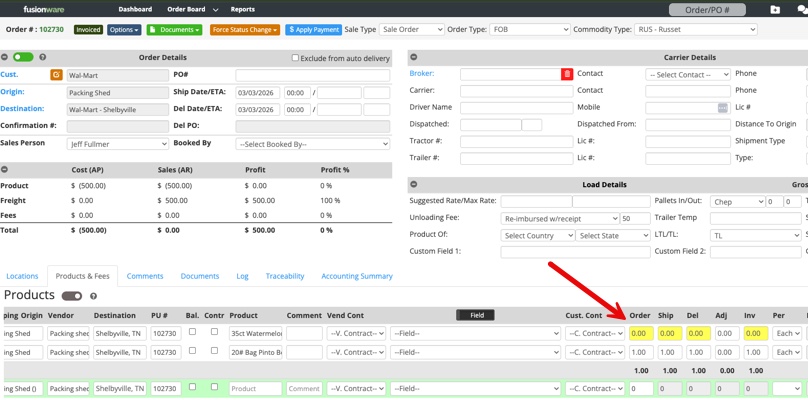Collapse the Order Details section
808x400 pixels.
tap(6, 57)
